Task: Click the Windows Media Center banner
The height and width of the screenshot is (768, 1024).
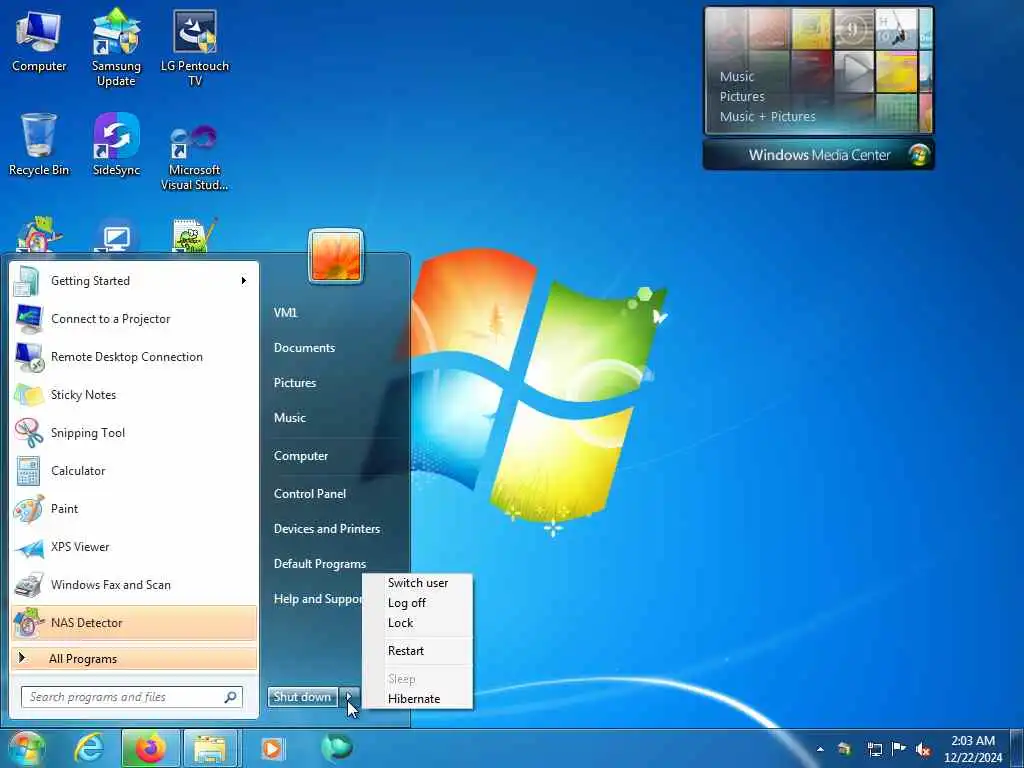Action: point(818,155)
